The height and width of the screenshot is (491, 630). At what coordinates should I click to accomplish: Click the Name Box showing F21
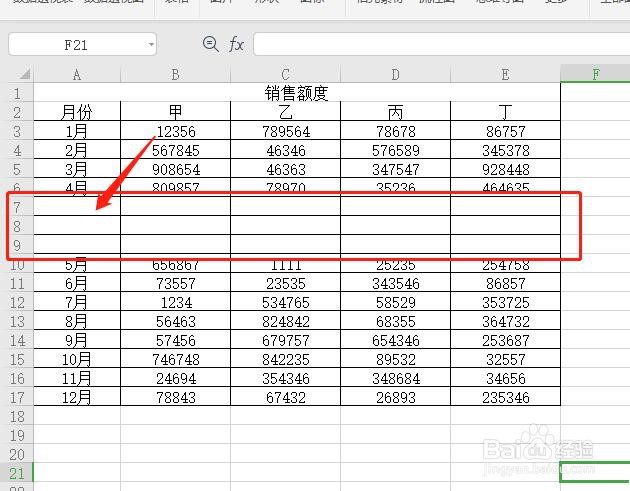click(82, 44)
